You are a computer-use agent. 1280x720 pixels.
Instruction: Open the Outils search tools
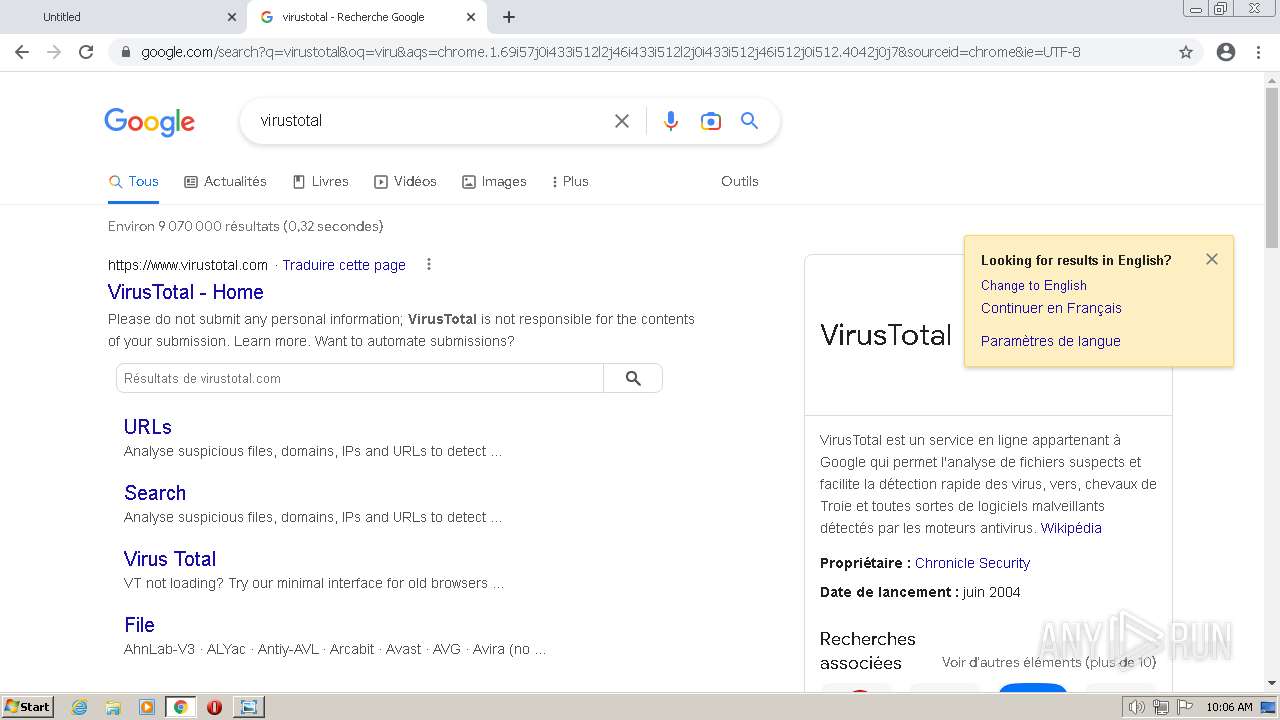[x=740, y=181]
